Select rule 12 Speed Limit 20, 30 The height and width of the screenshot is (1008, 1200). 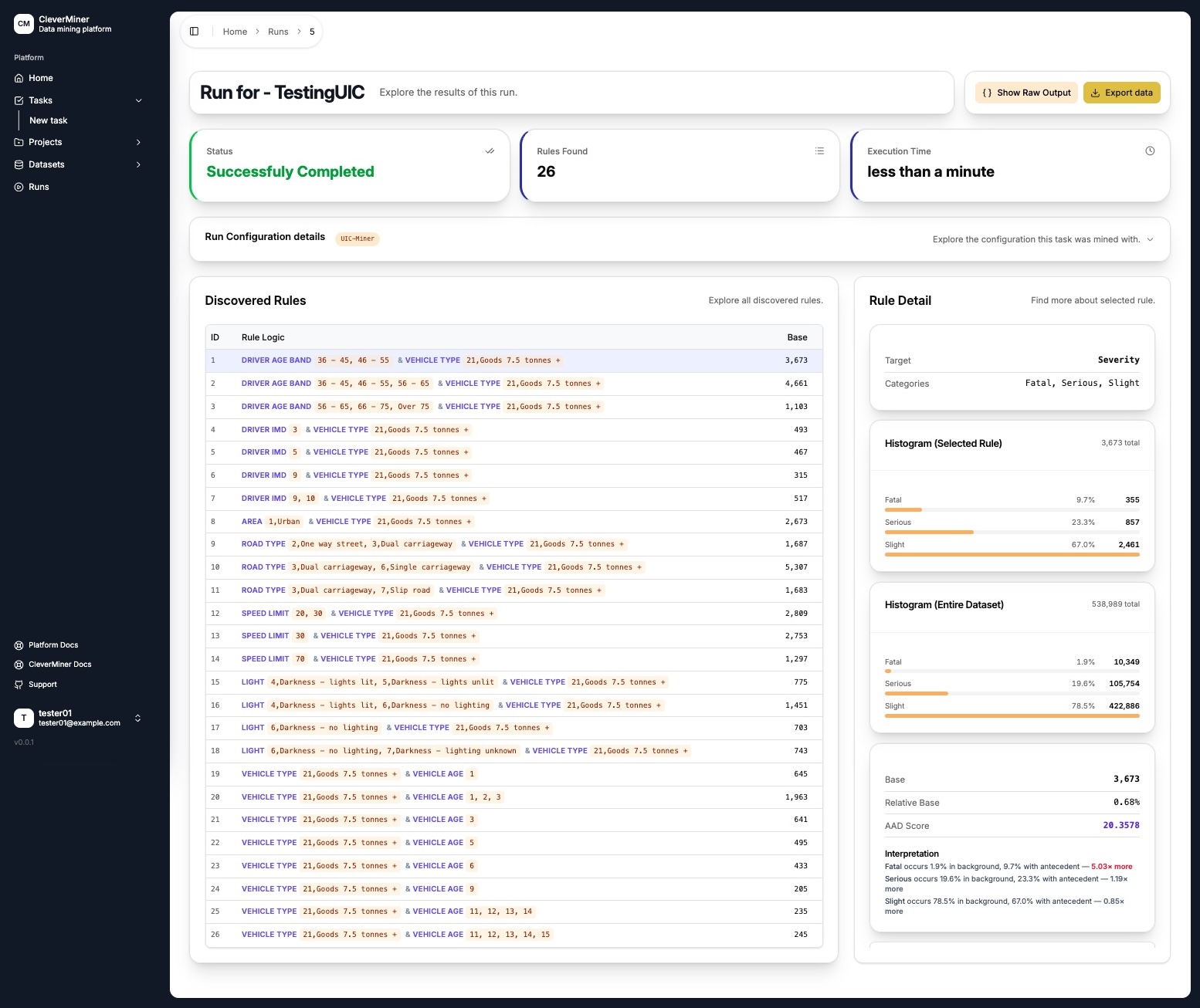pos(514,614)
